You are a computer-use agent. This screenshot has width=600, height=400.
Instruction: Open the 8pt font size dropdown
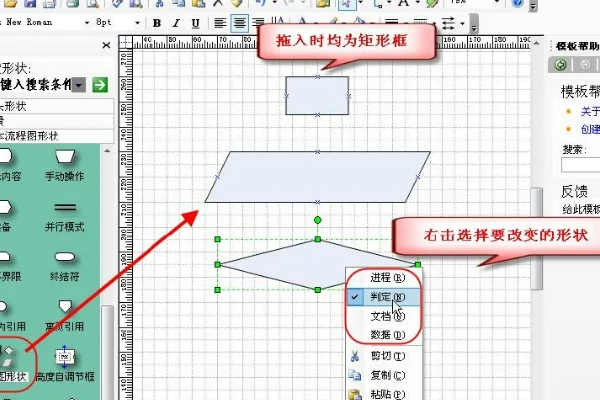[x=137, y=23]
